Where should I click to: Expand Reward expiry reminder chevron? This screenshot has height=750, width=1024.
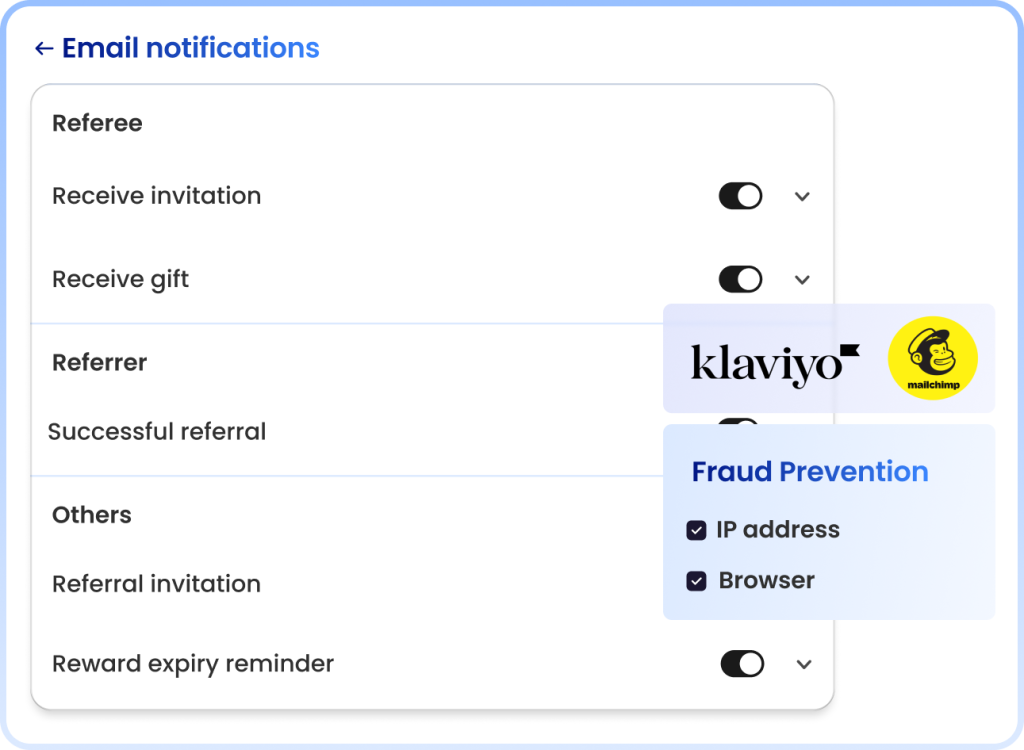click(x=804, y=664)
